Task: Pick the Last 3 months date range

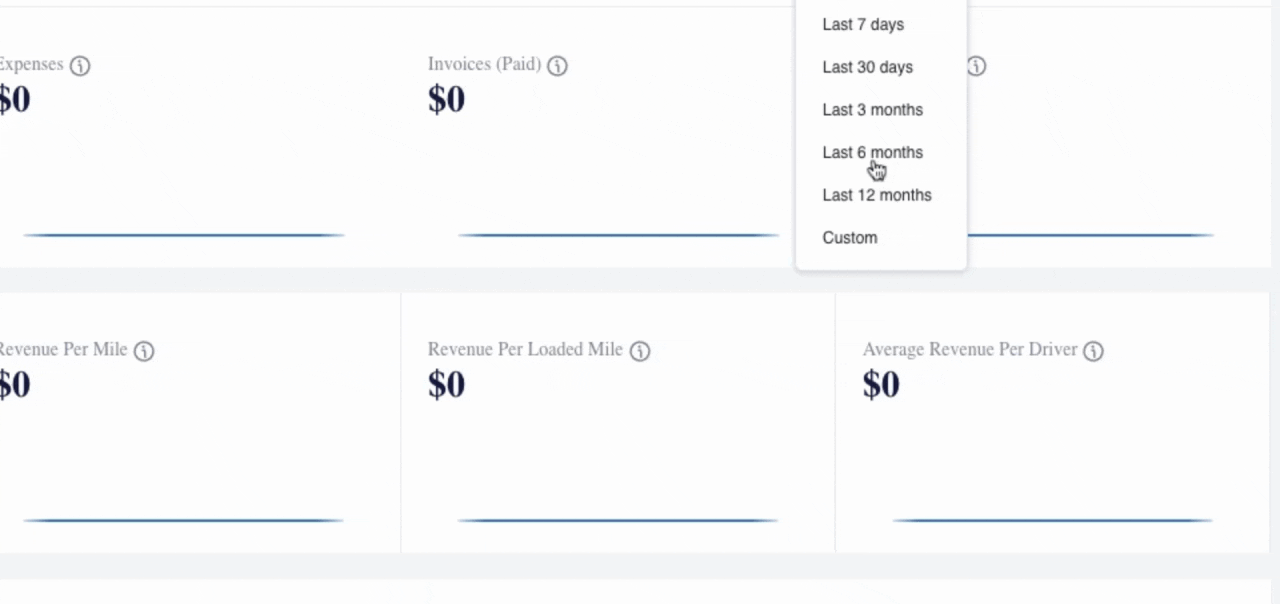Action: tap(872, 110)
